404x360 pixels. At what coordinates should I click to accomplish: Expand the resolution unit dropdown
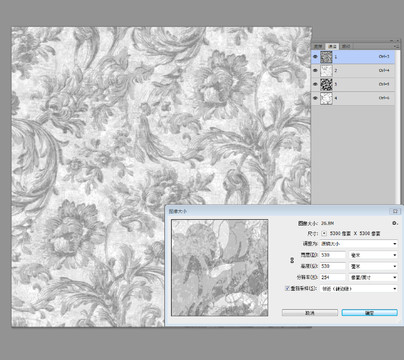point(373,277)
